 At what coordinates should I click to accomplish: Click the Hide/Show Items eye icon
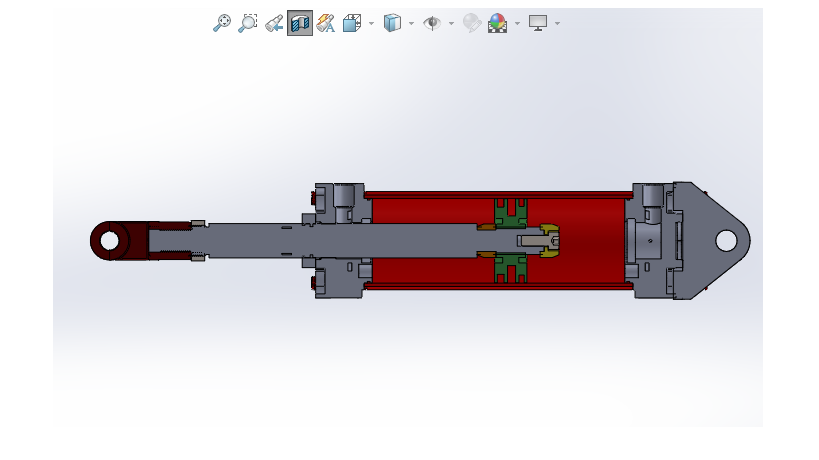[432, 23]
